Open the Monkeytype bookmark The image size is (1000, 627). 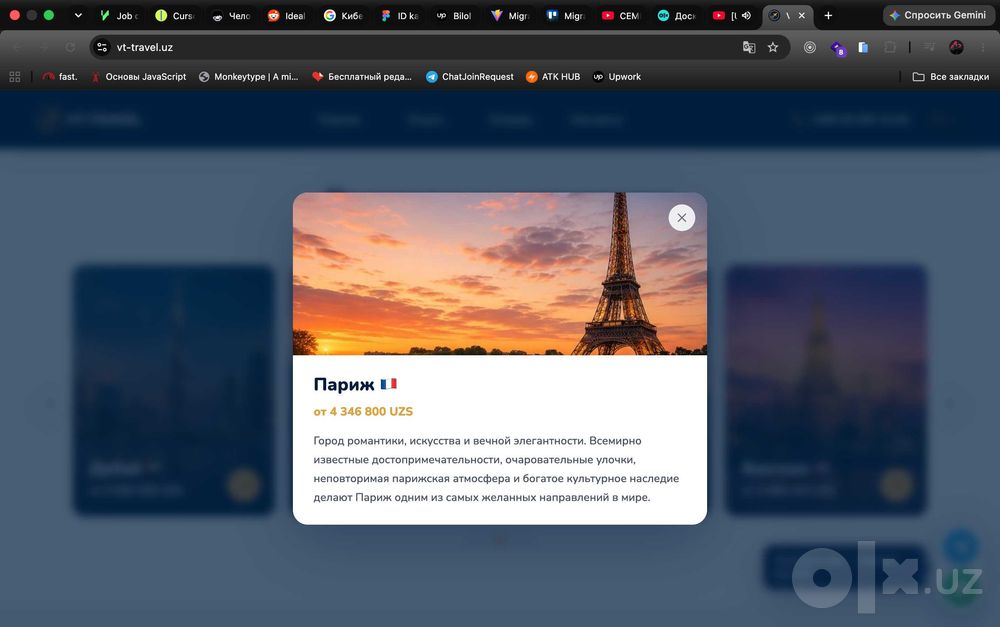tap(249, 77)
